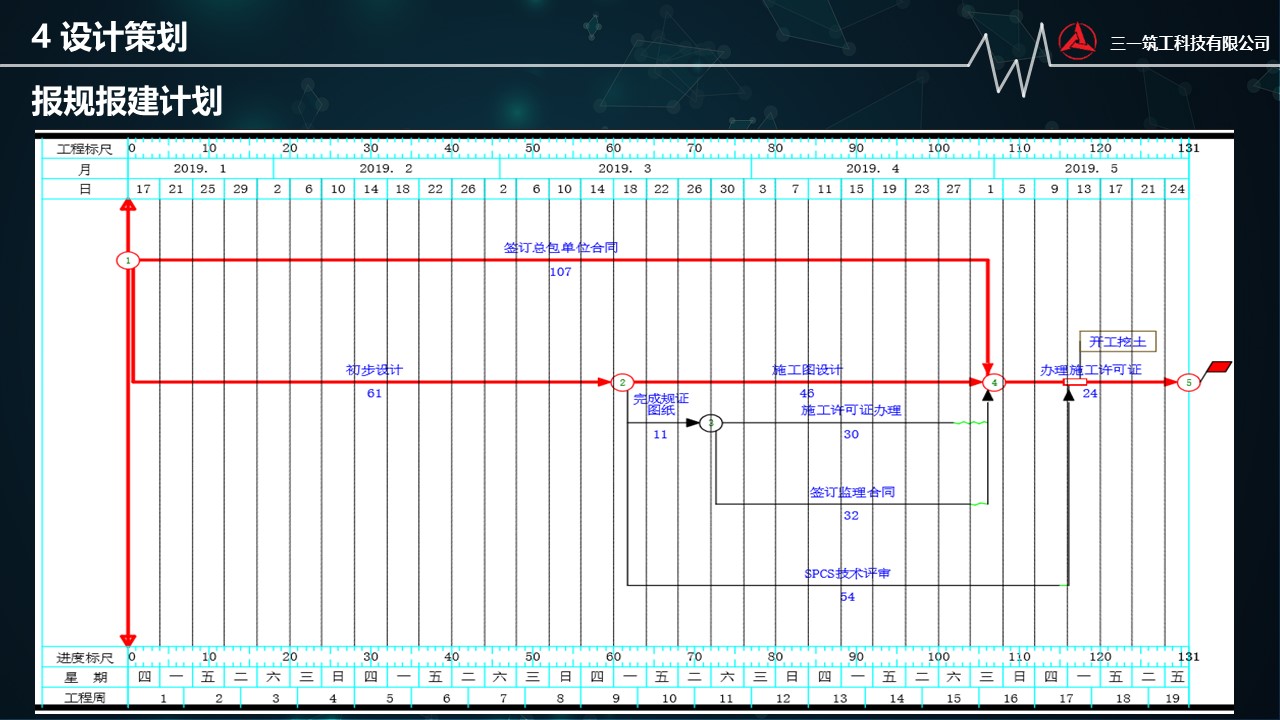Click duration value 107
Screen dimensions: 1280x720
tap(560, 272)
